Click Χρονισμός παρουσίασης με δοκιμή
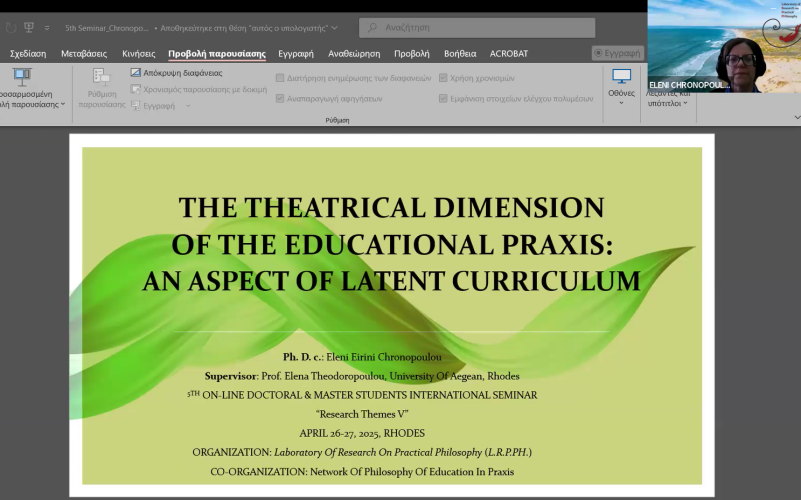This screenshot has width=801, height=500. tap(199, 89)
